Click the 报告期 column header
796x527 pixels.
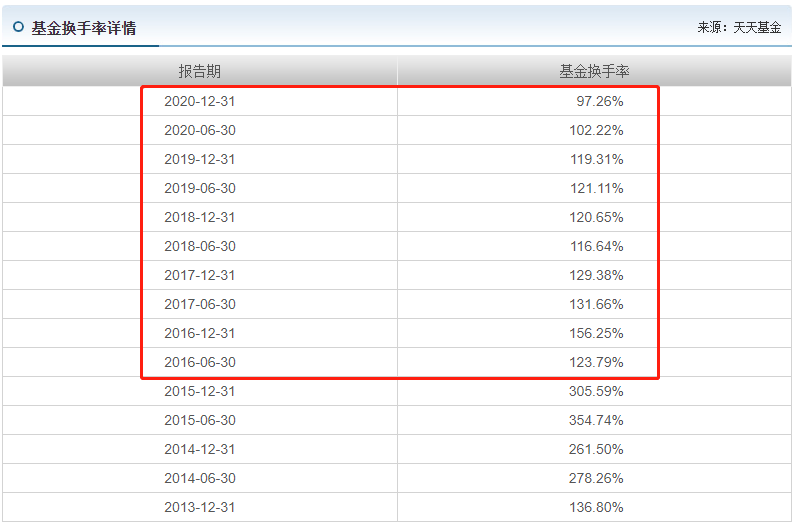[x=200, y=71]
